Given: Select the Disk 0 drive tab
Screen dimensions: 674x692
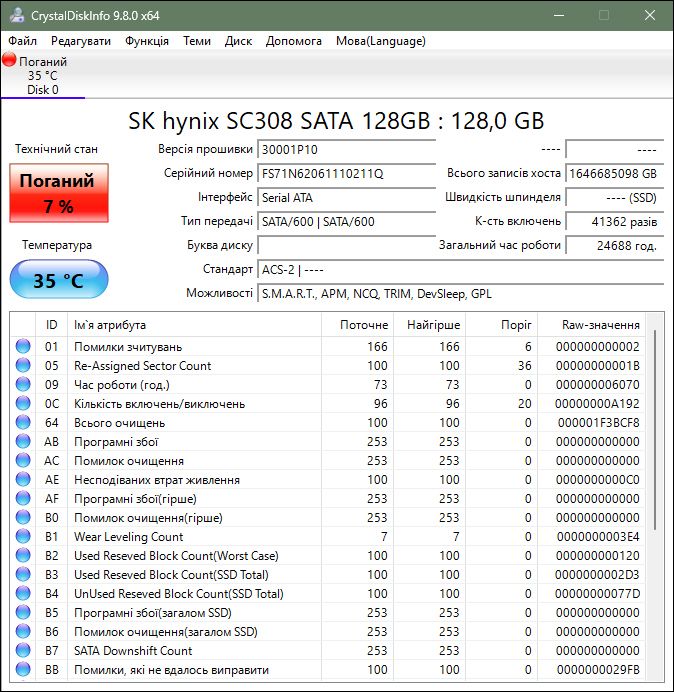Looking at the screenshot, I should [42, 75].
